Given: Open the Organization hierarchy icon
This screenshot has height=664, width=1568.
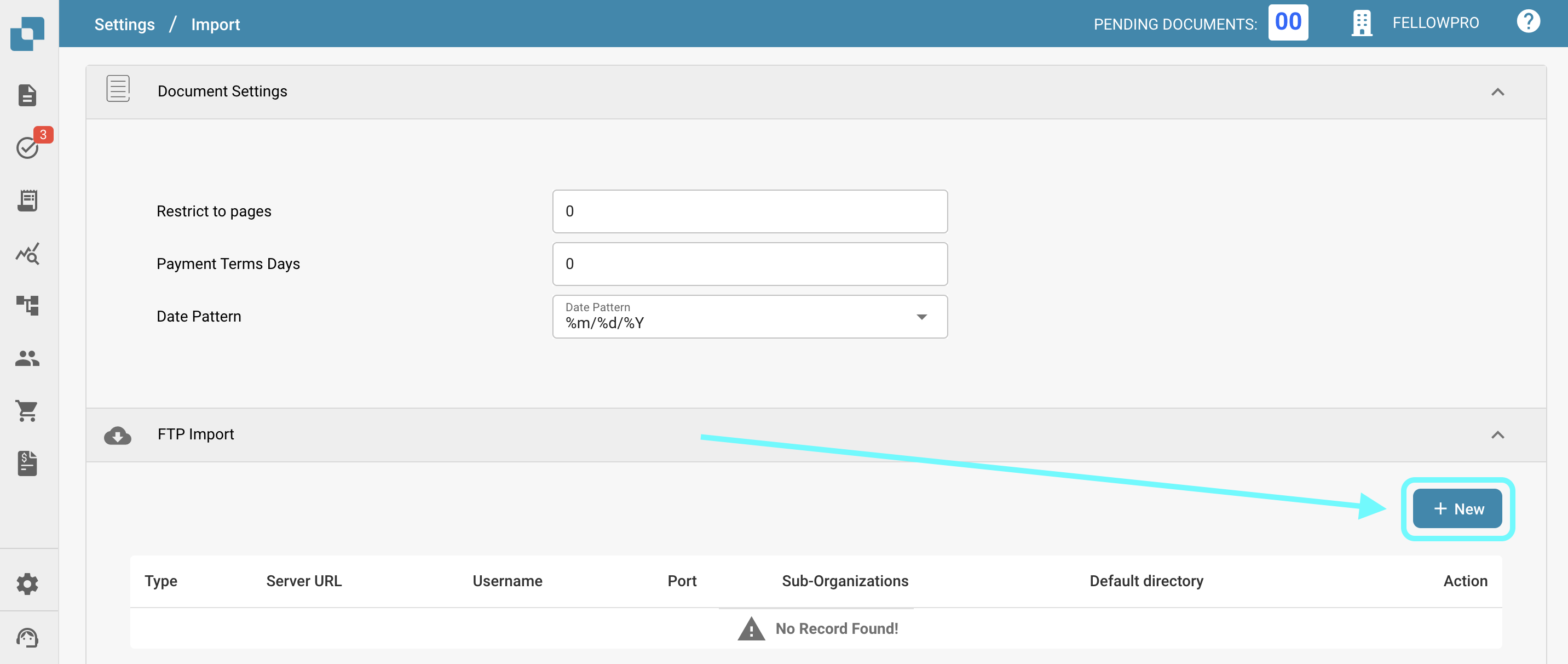Looking at the screenshot, I should [27, 306].
